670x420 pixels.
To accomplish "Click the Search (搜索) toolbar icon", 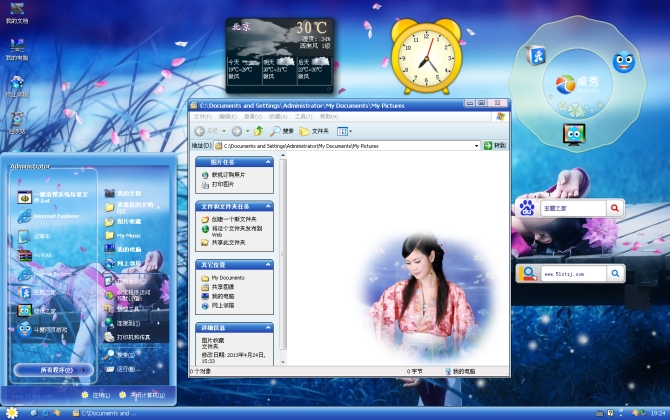I will [x=282, y=131].
